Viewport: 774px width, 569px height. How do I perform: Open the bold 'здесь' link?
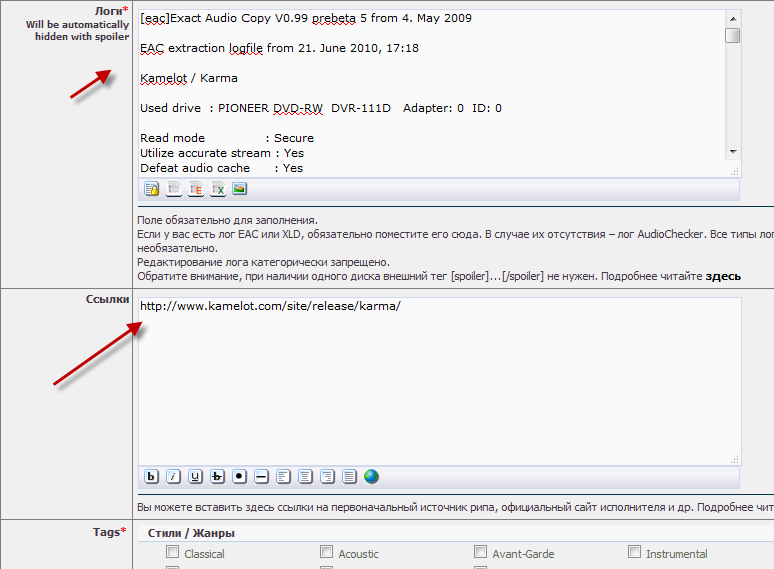(x=723, y=276)
